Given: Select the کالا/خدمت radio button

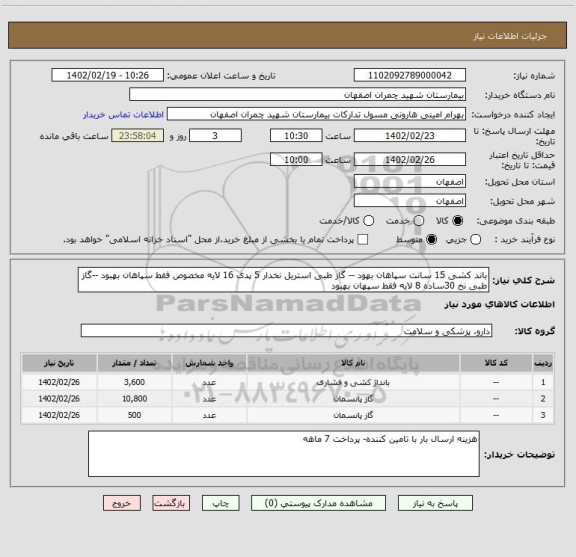Looking at the screenshot, I should tap(368, 220).
